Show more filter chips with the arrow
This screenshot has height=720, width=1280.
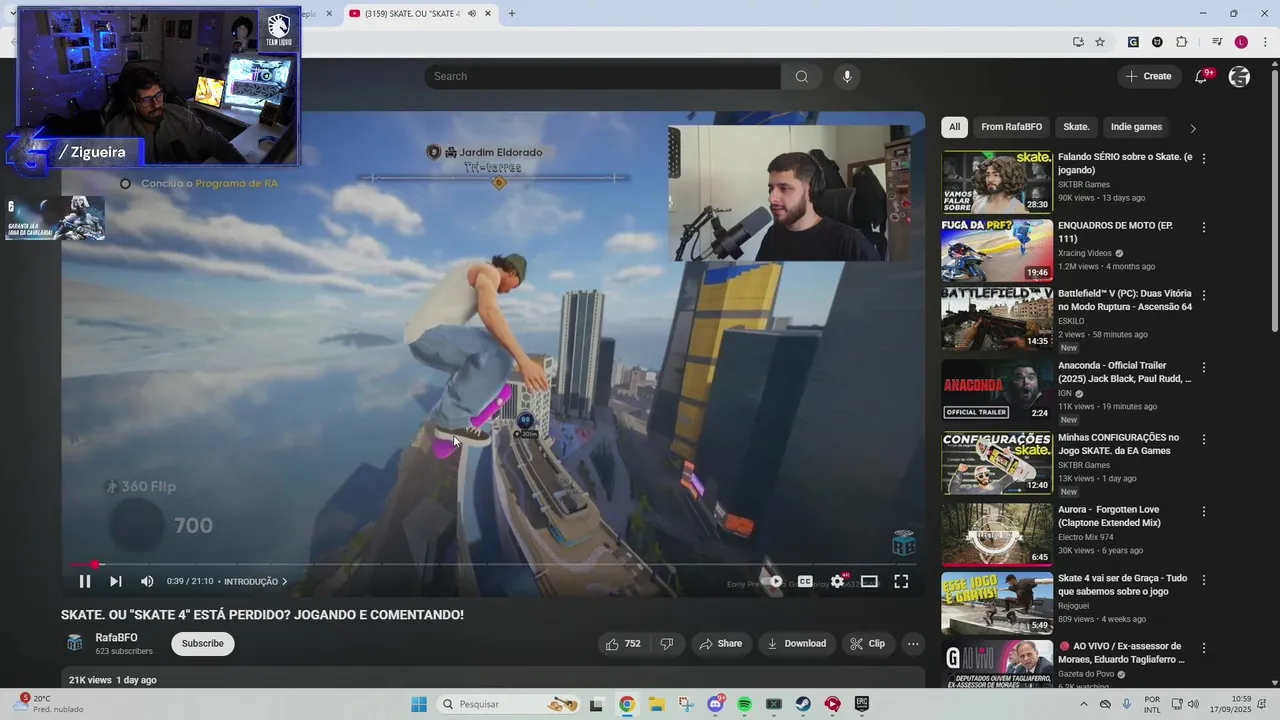(x=1192, y=128)
